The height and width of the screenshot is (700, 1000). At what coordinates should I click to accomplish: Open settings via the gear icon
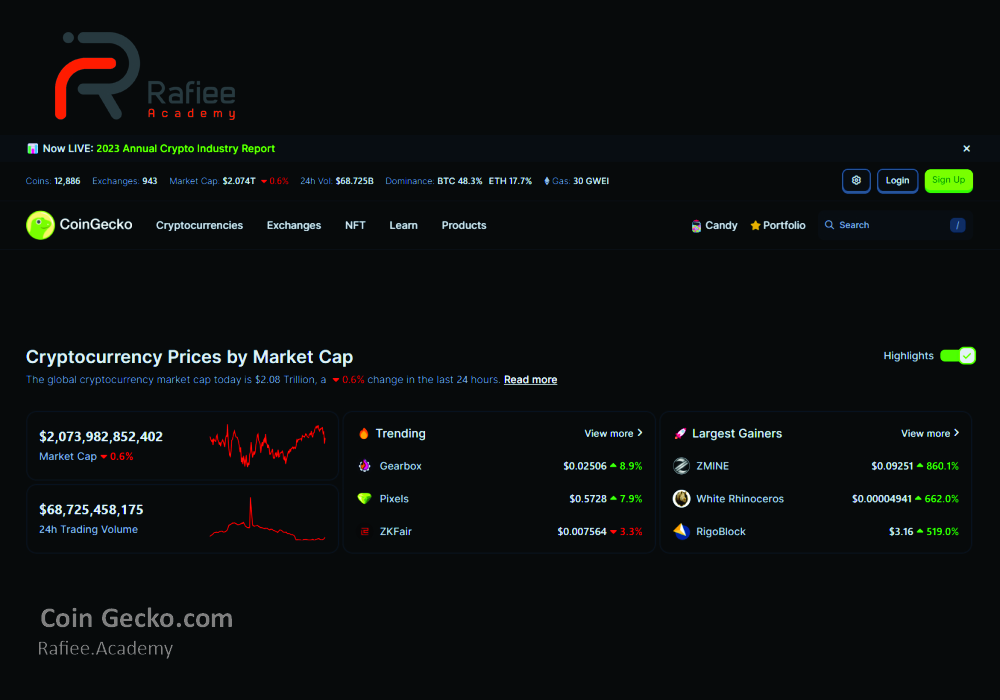[856, 180]
